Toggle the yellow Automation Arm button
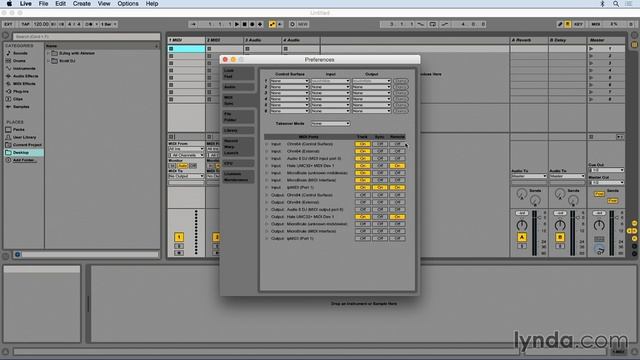 click(272, 24)
